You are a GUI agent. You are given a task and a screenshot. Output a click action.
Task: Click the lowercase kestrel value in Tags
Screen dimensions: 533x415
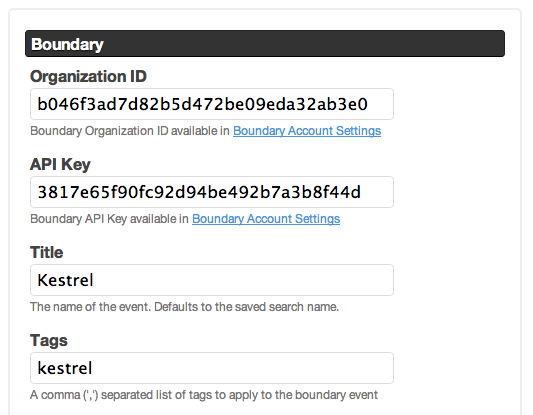(65, 368)
